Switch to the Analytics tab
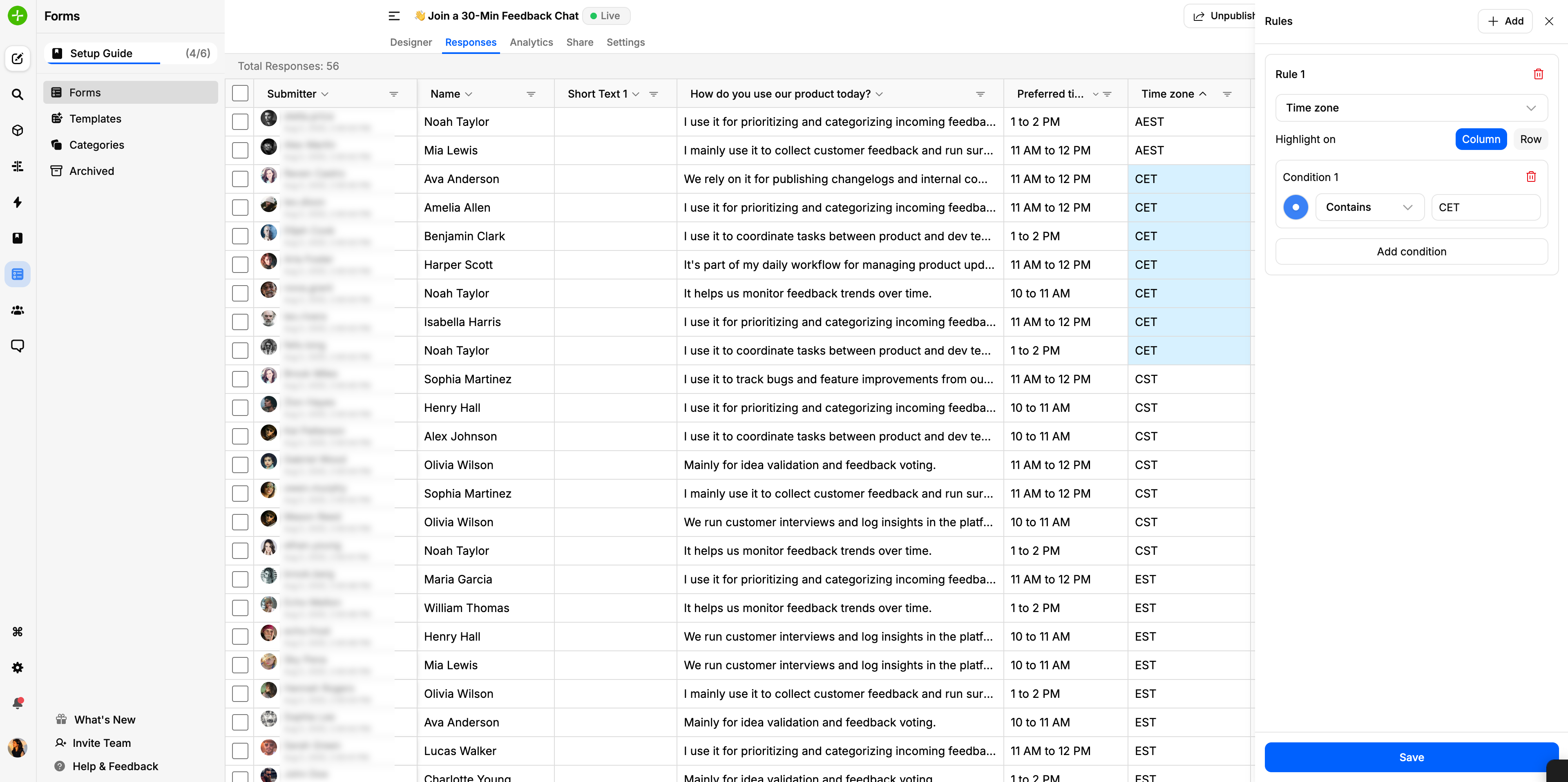The width and height of the screenshot is (1568, 782). [531, 42]
